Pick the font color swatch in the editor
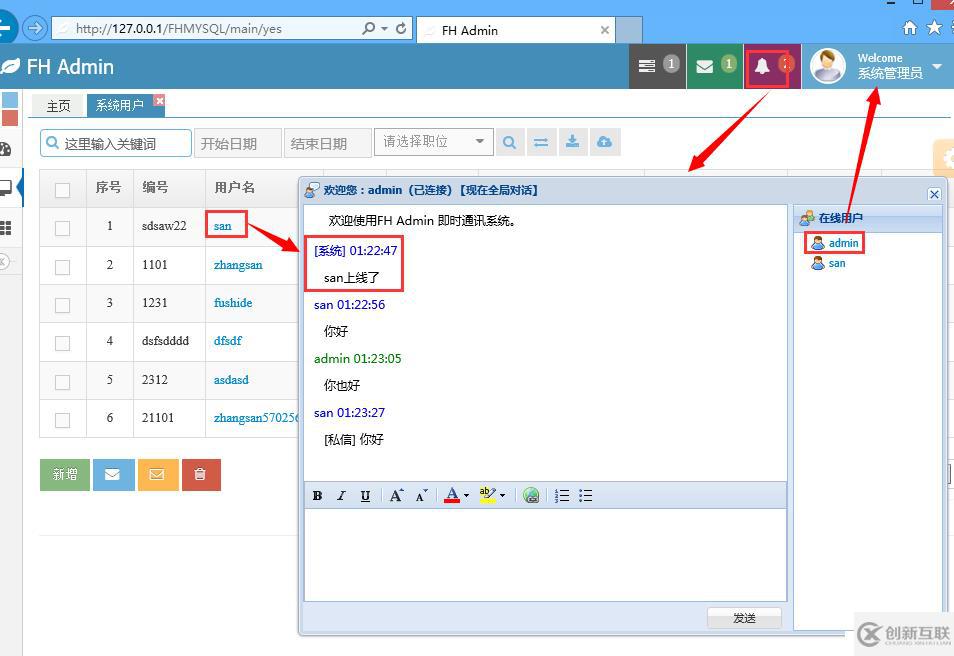The height and width of the screenshot is (656, 954). [x=452, y=494]
